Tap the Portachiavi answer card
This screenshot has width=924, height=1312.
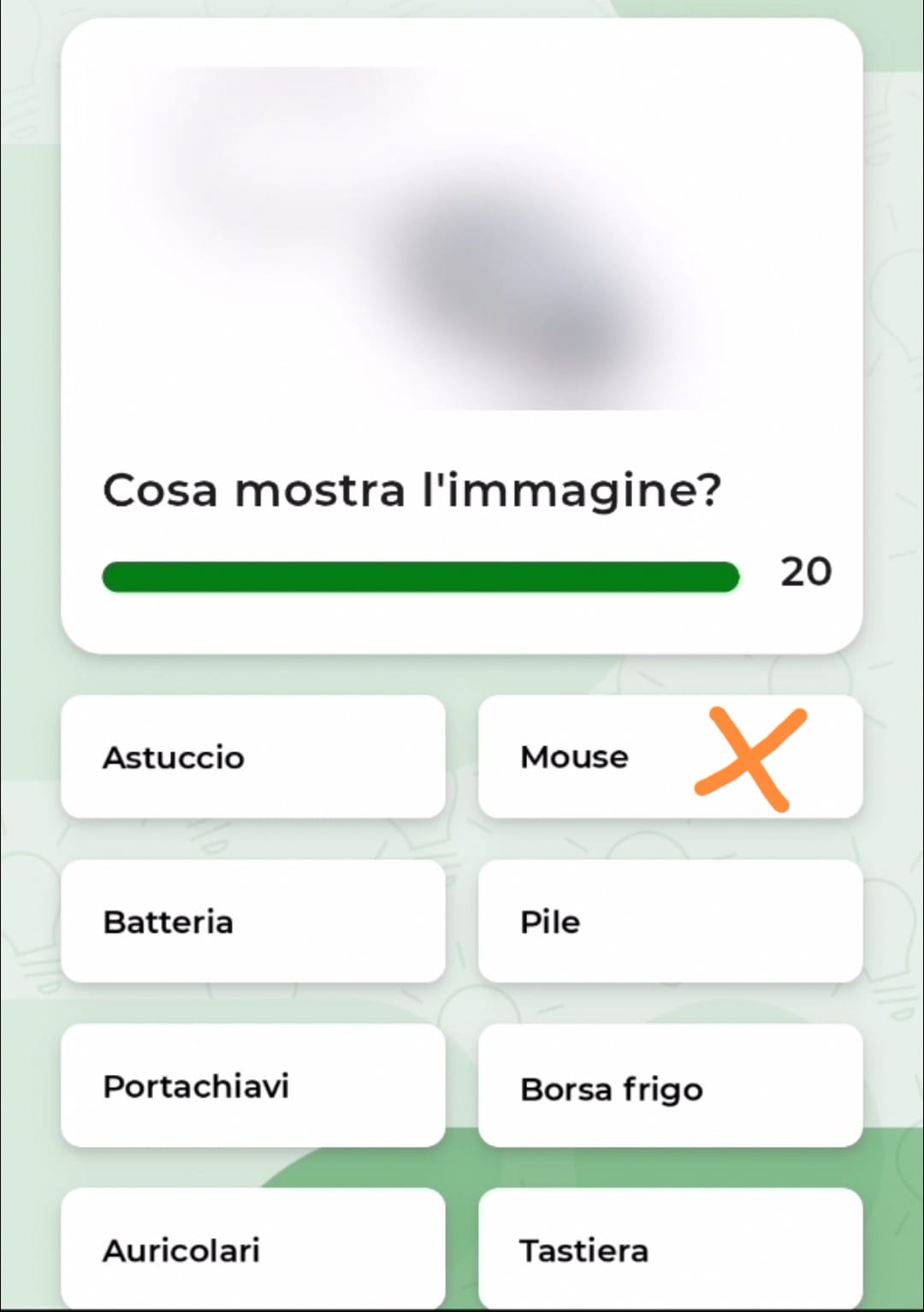(252, 1086)
